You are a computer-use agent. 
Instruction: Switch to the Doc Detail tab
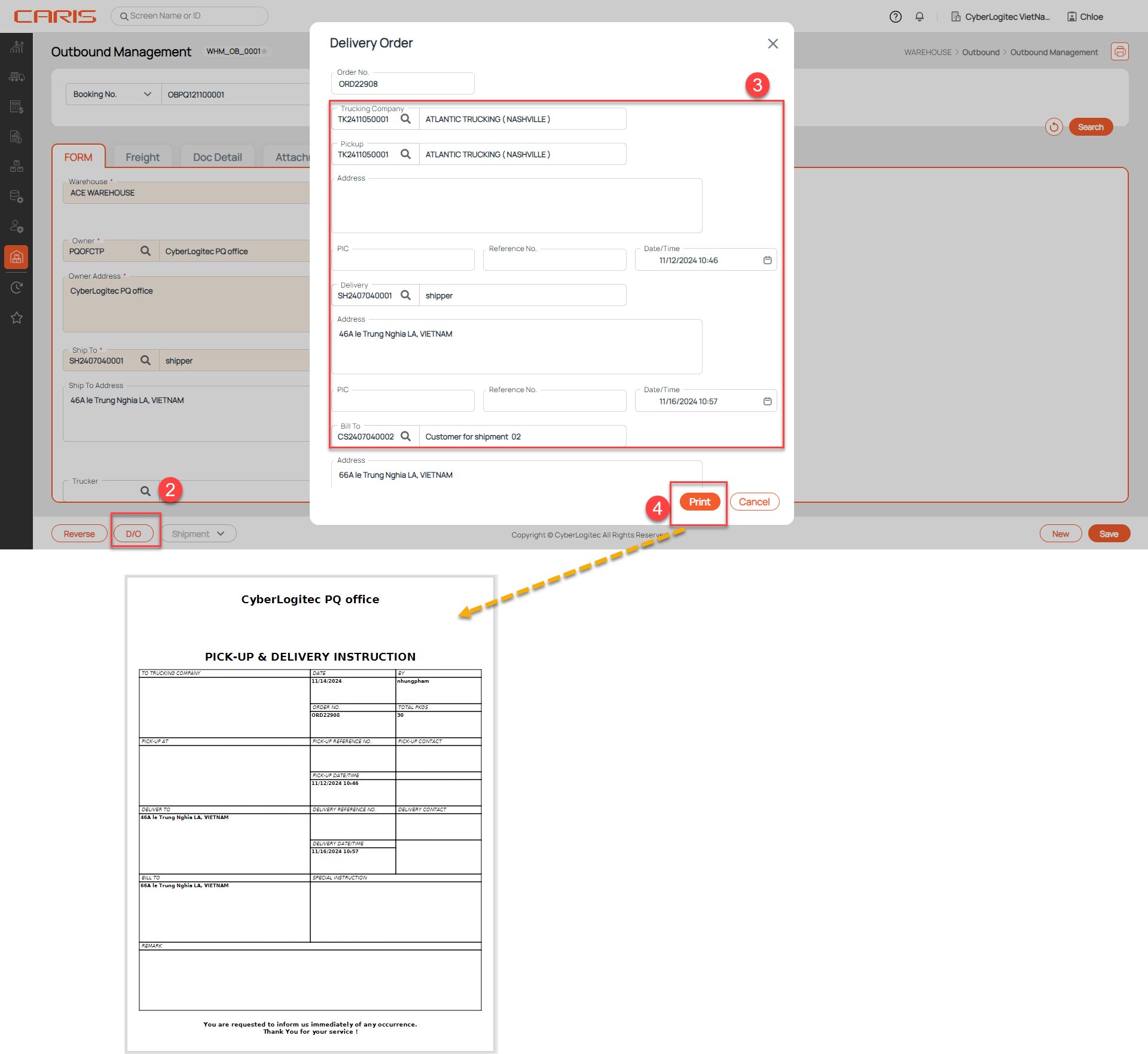point(217,157)
